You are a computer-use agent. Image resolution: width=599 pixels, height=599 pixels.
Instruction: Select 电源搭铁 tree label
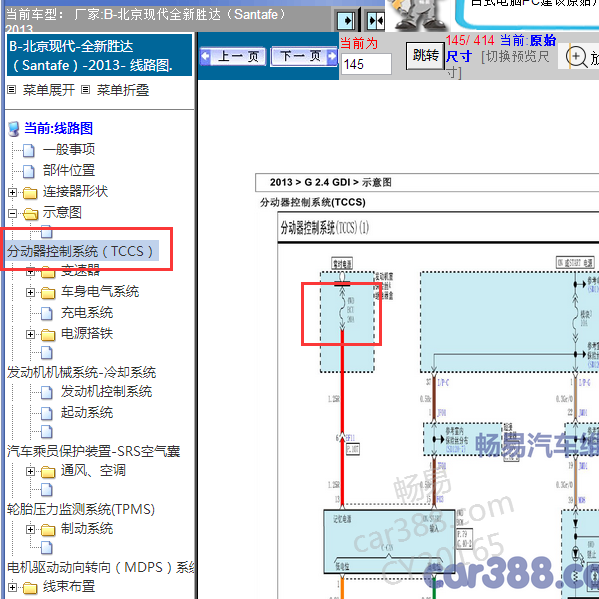(87, 334)
